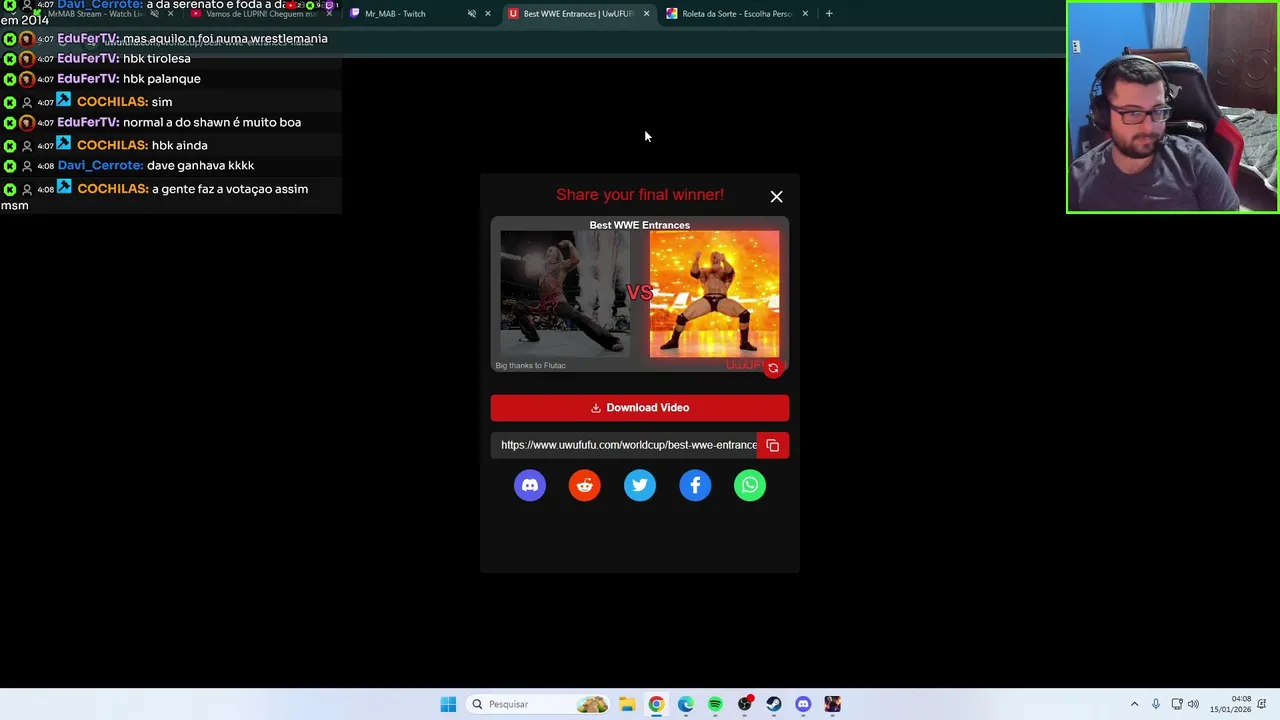Click the message 'normal a do shawn é muito boa'
1280x720 pixels.
pos(212,123)
